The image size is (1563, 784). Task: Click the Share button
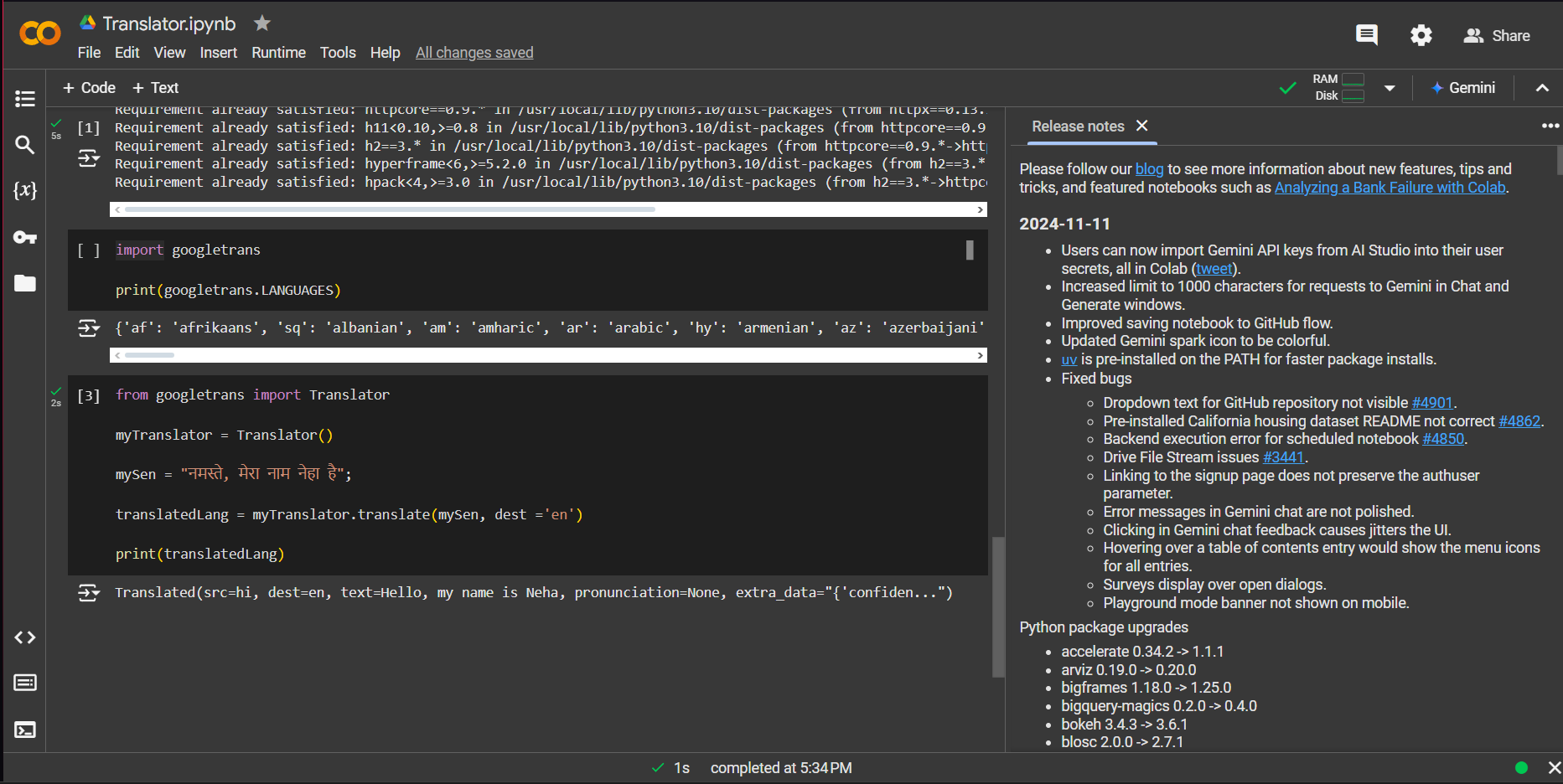[1497, 36]
